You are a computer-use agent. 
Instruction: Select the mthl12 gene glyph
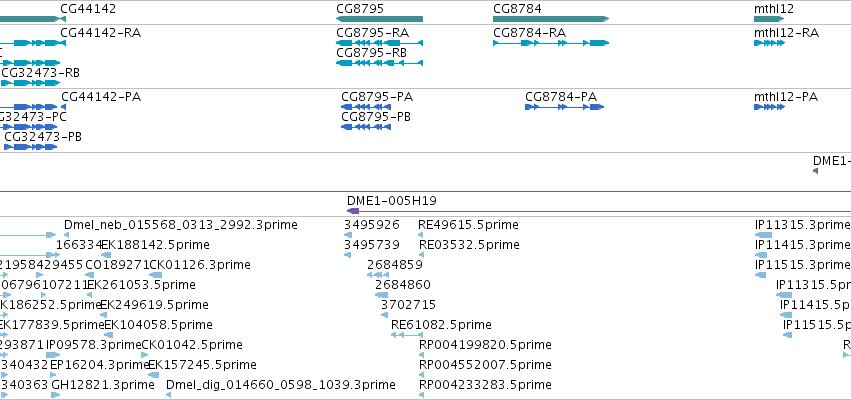(769, 19)
